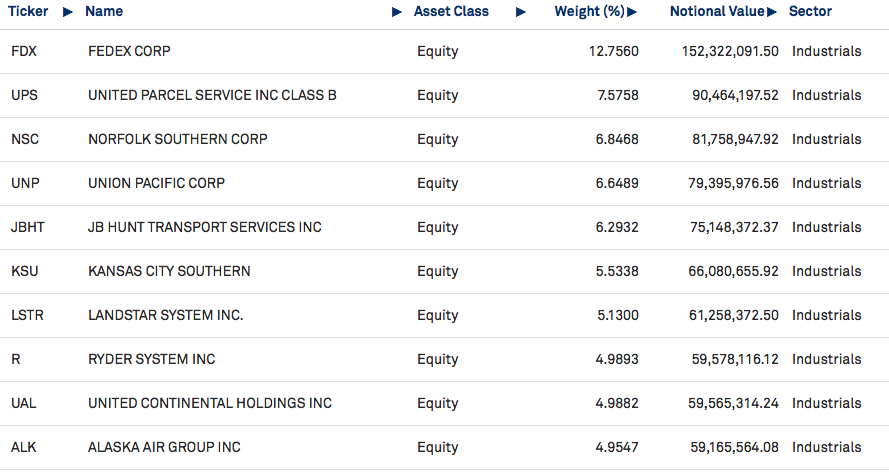Click the Ticker column header

coord(28,11)
